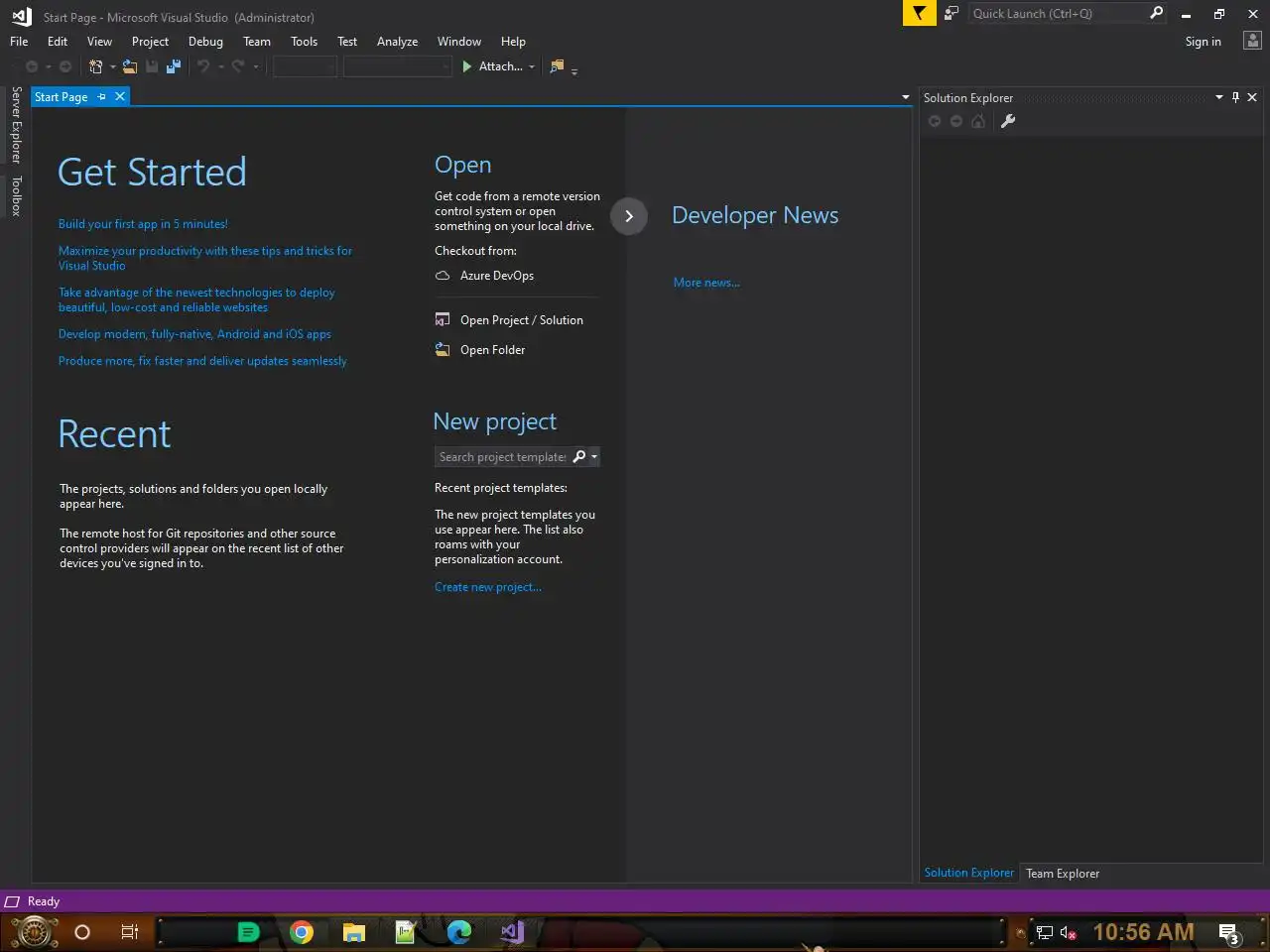Click the send feedback icon
This screenshot has width=1270, height=952.
pyautogui.click(x=952, y=13)
